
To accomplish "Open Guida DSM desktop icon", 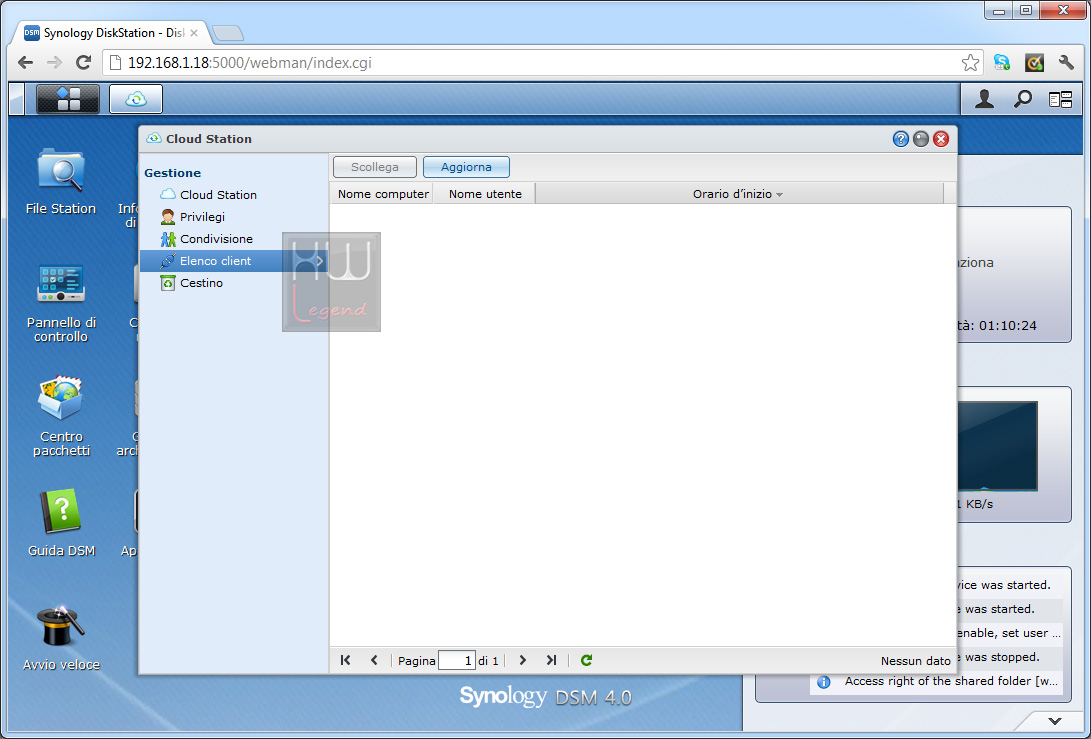I will [61, 523].
